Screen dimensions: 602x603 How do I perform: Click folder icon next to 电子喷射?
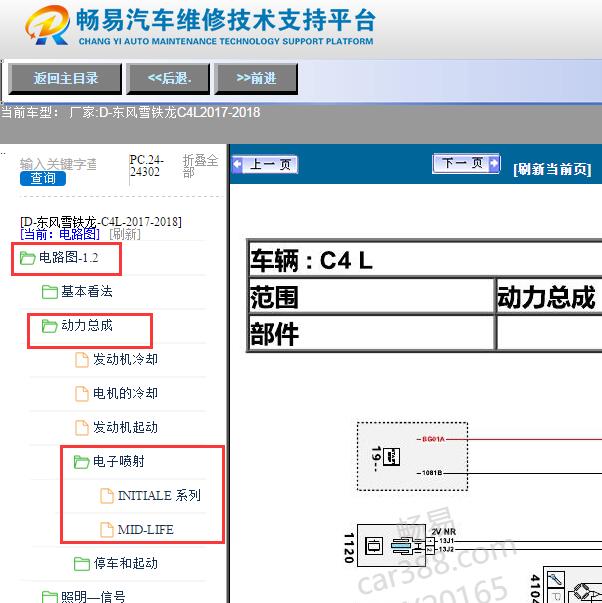click(82, 462)
